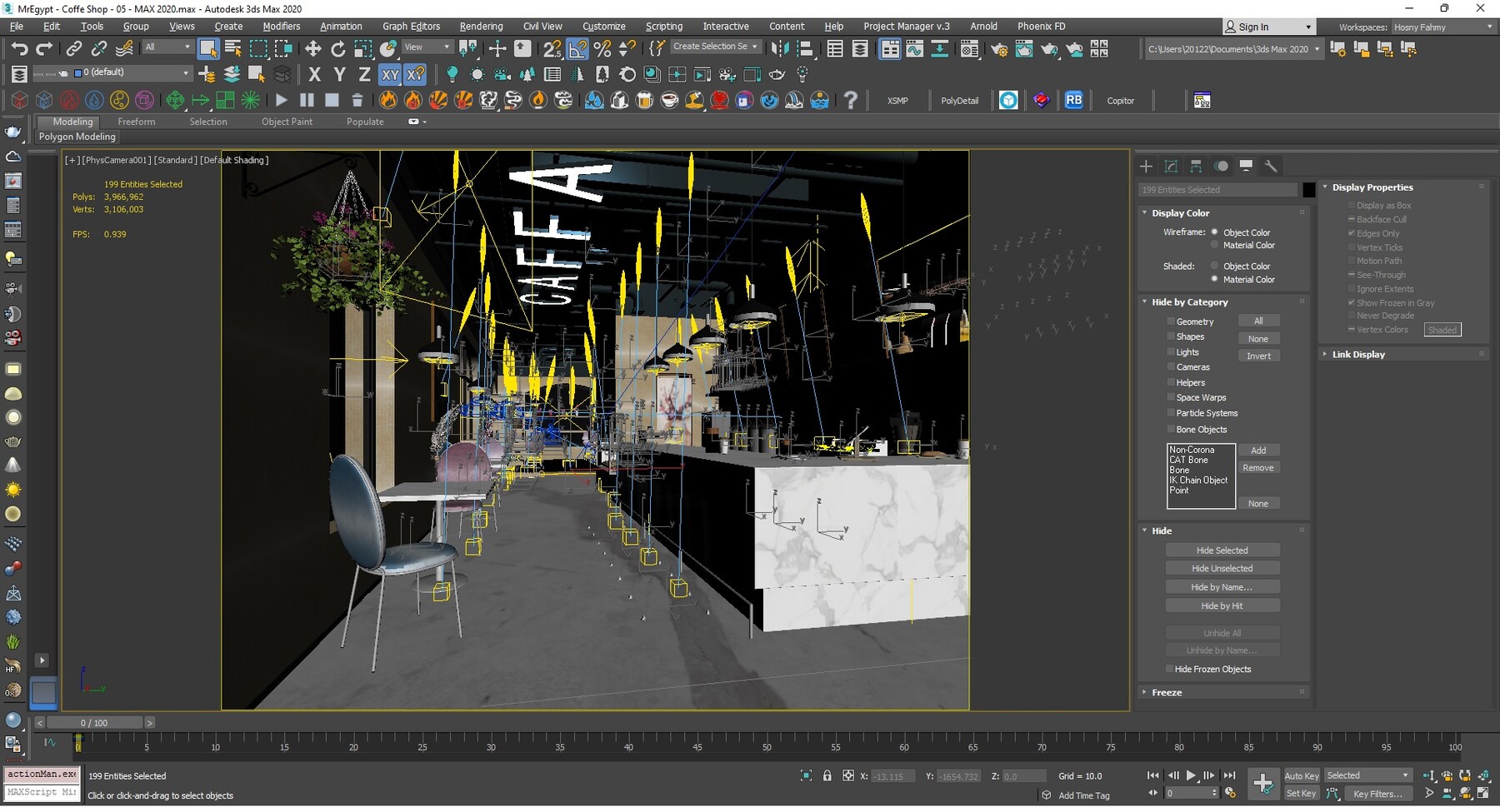Select Object Color for Shaded display
The width and height of the screenshot is (1500, 812).
1215,266
